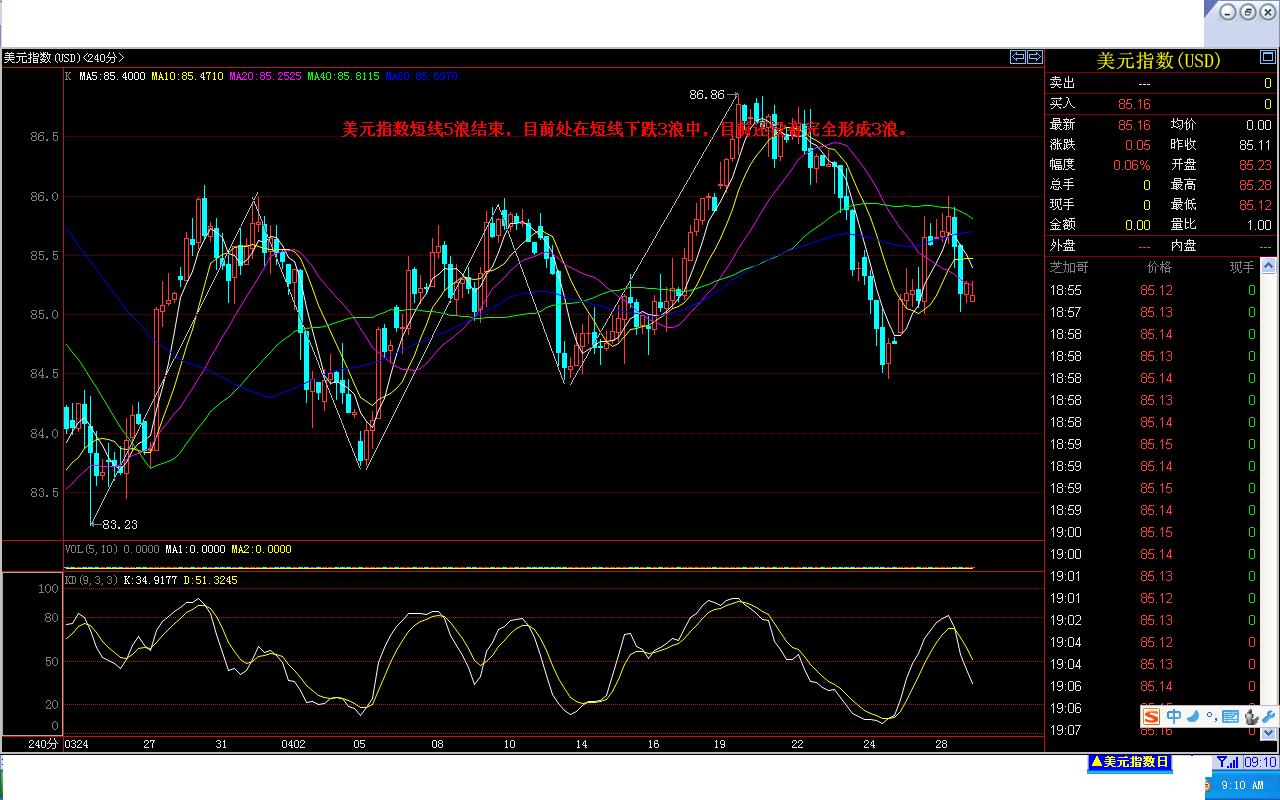Click the 涨跌 0.05 change value

click(x=1137, y=145)
